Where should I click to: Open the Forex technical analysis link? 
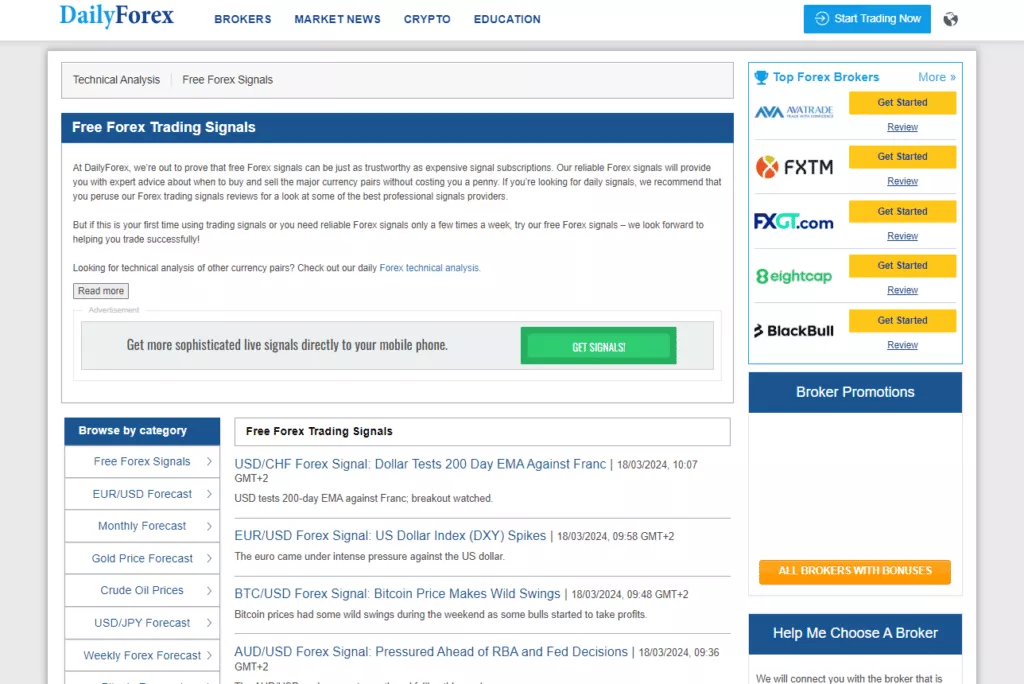point(429,268)
